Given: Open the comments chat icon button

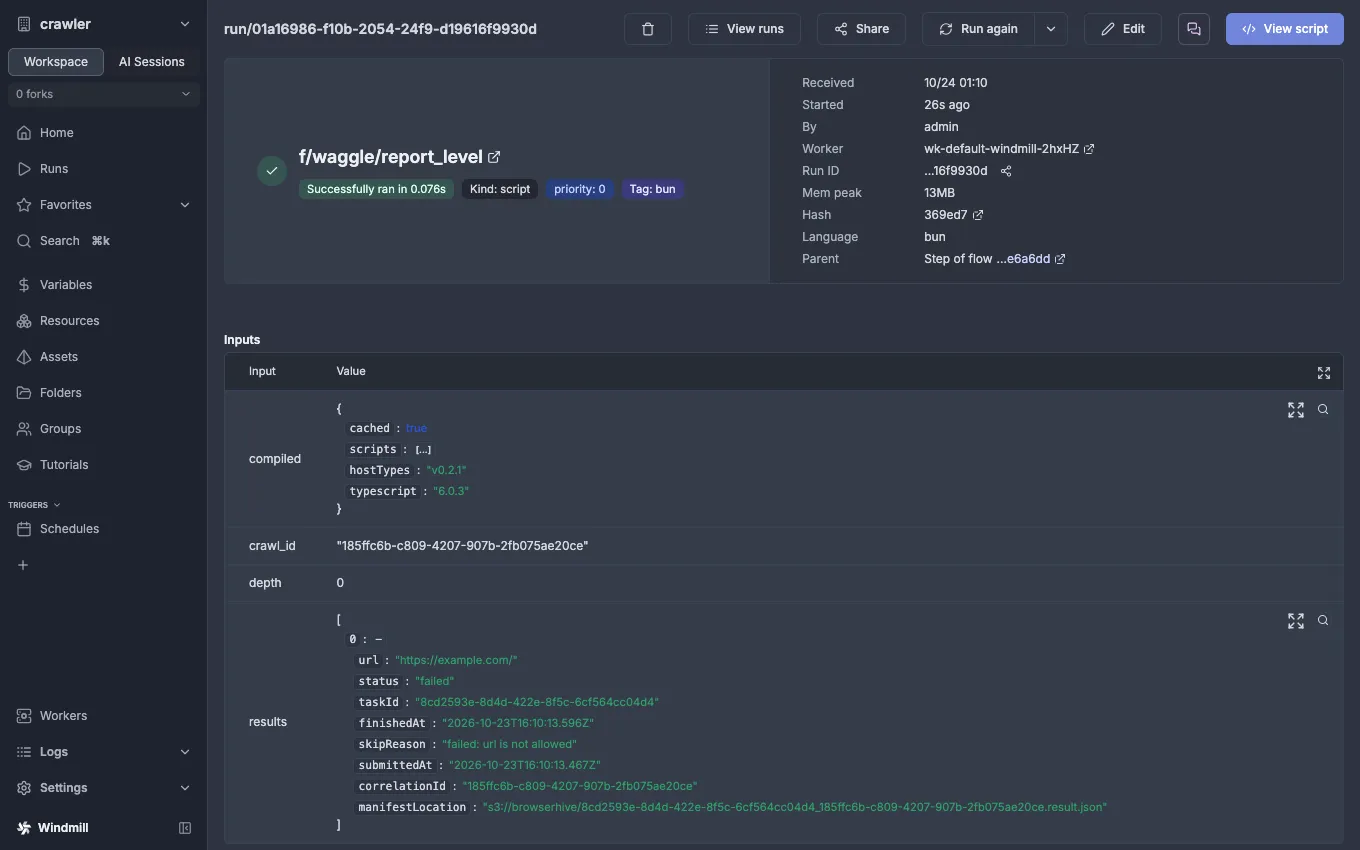Looking at the screenshot, I should point(1194,29).
